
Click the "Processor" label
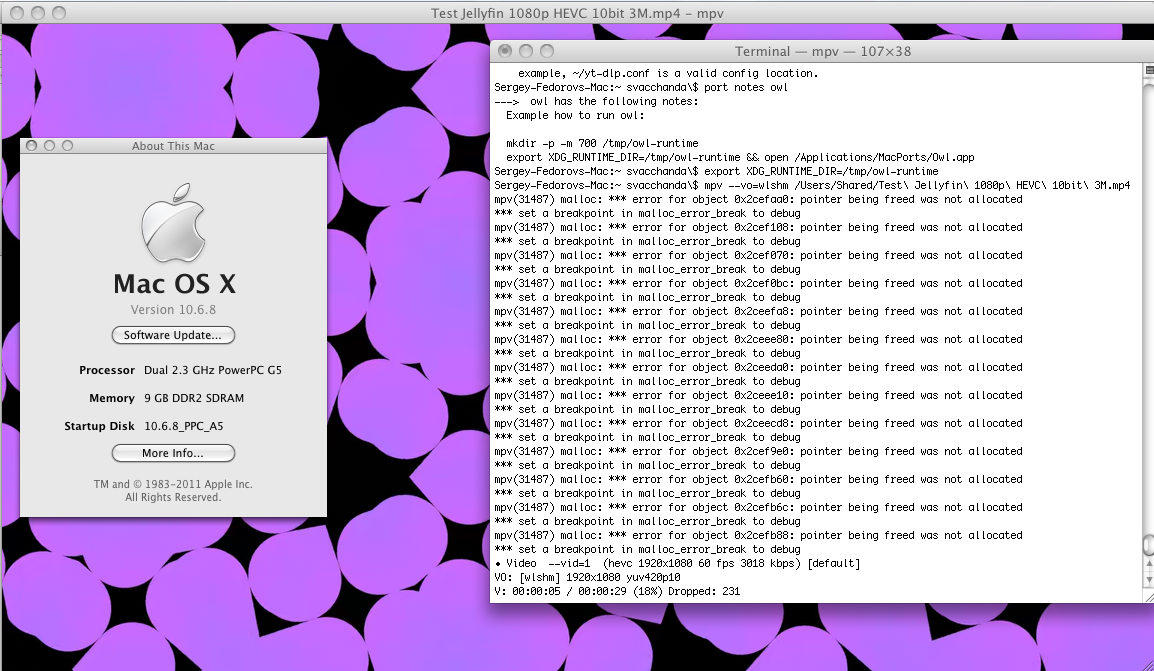click(107, 370)
